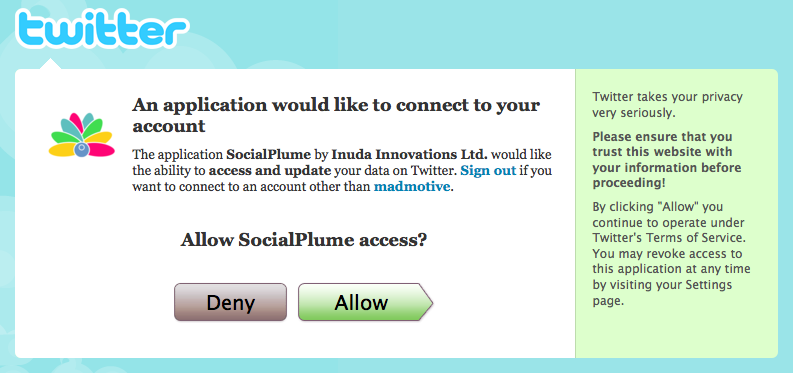Click the bold trust warning in sidebar
The image size is (793, 373).
click(667, 160)
